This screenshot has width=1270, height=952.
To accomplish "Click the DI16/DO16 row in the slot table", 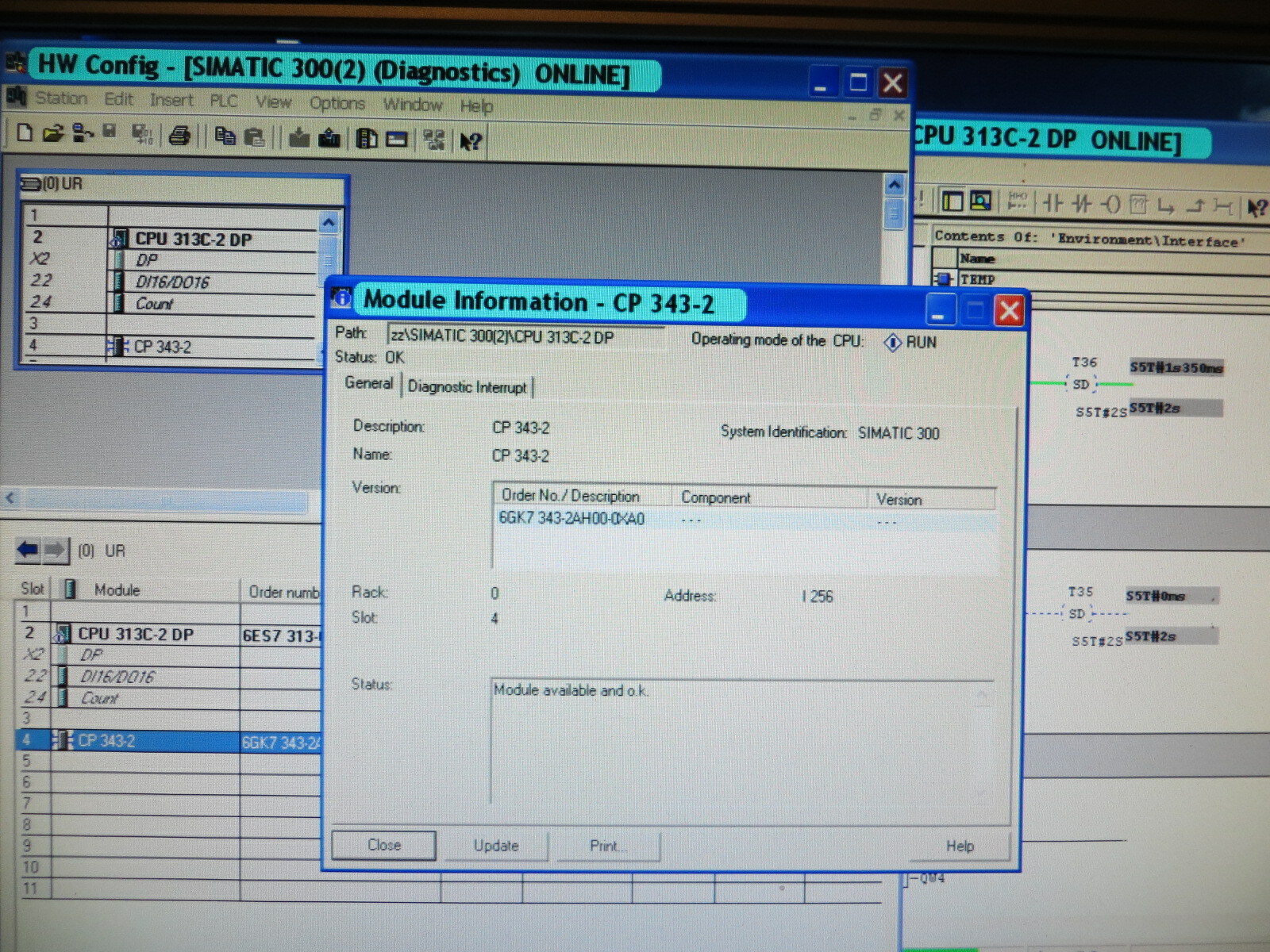I will (x=117, y=677).
